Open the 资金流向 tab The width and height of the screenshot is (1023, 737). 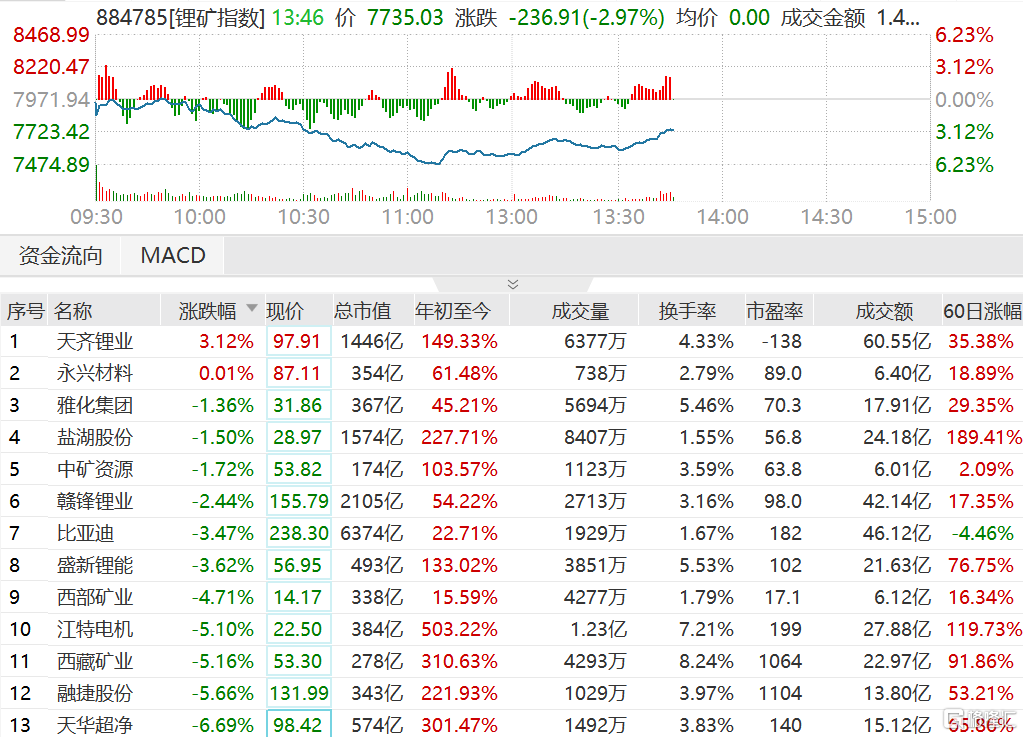click(x=61, y=256)
